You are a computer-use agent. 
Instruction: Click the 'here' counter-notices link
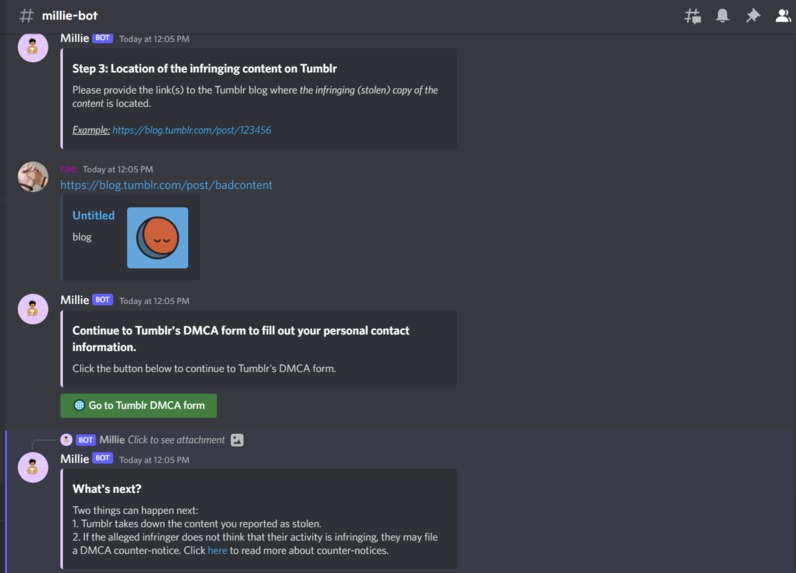[x=217, y=550]
